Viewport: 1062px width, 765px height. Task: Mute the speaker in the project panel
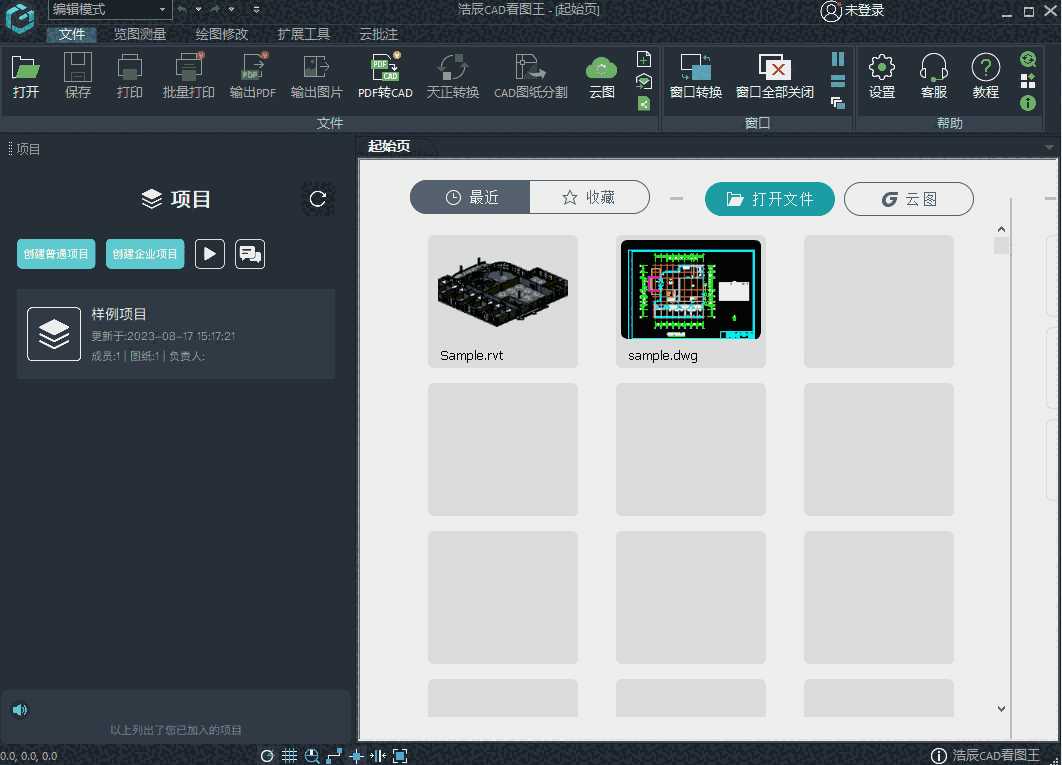click(20, 709)
